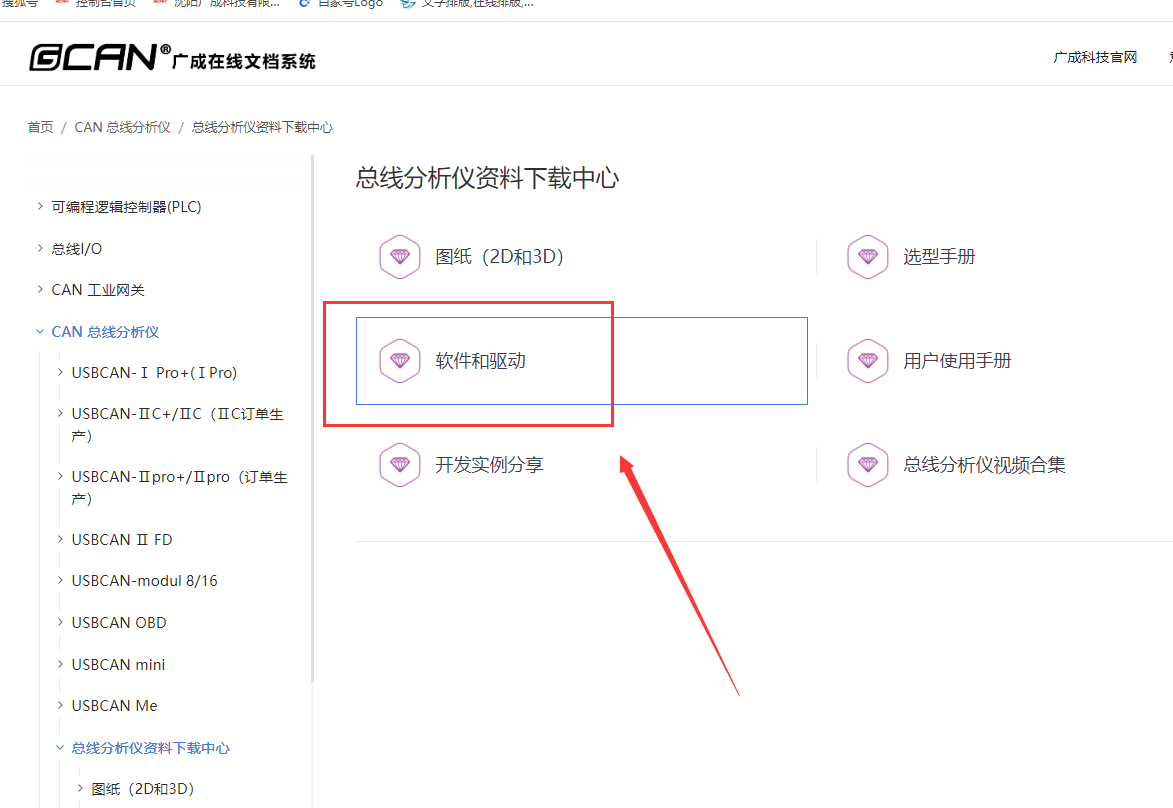The width and height of the screenshot is (1173, 808).
Task: Click the diamond icon beside 用户使用手册
Action: [x=867, y=361]
